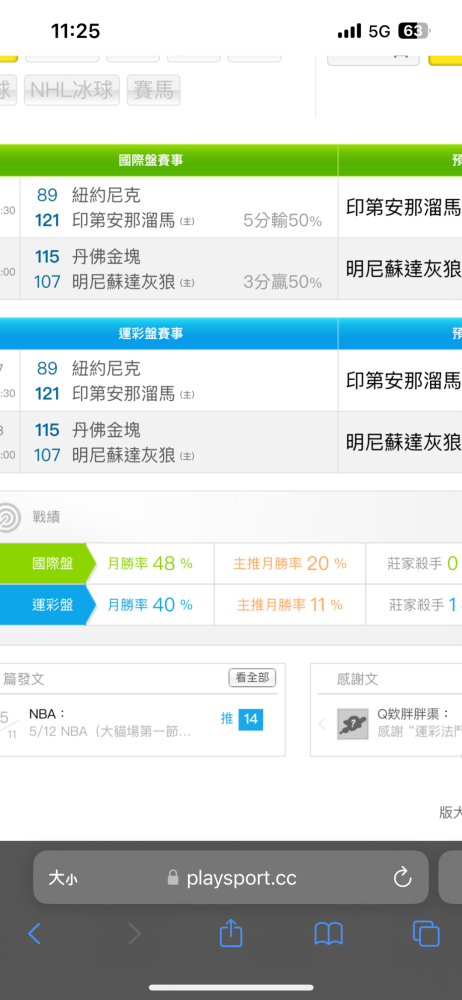The height and width of the screenshot is (1000, 462).
Task: Select the NHL冰球 tab
Action: click(72, 90)
